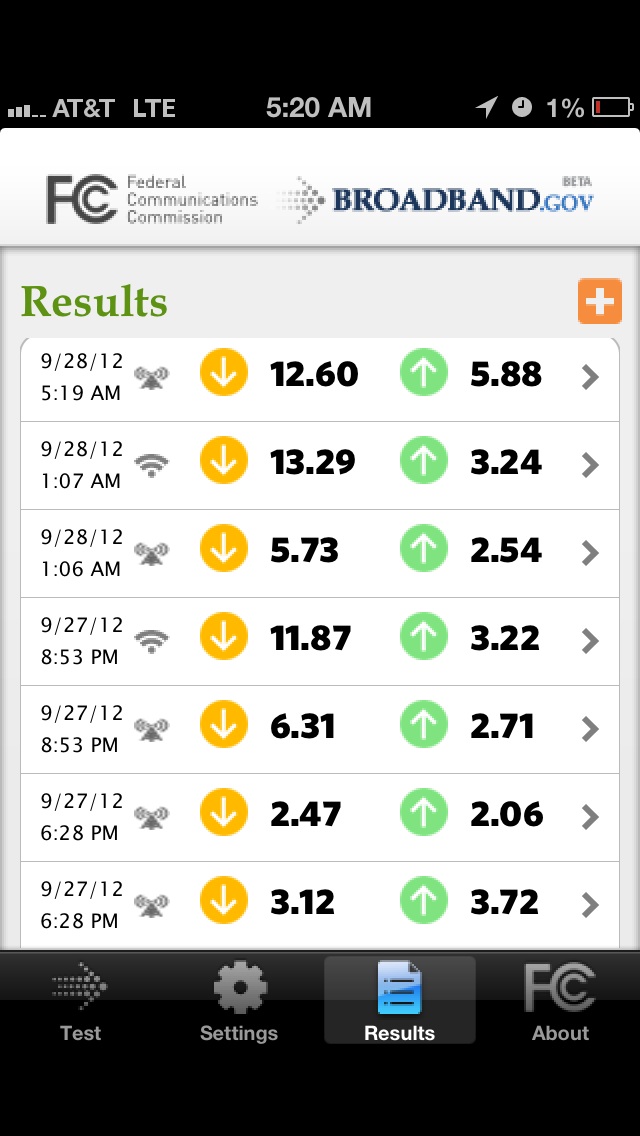This screenshot has height=1136, width=640.
Task: Tap upload arrow icon for 5.88 result
Action: (424, 372)
